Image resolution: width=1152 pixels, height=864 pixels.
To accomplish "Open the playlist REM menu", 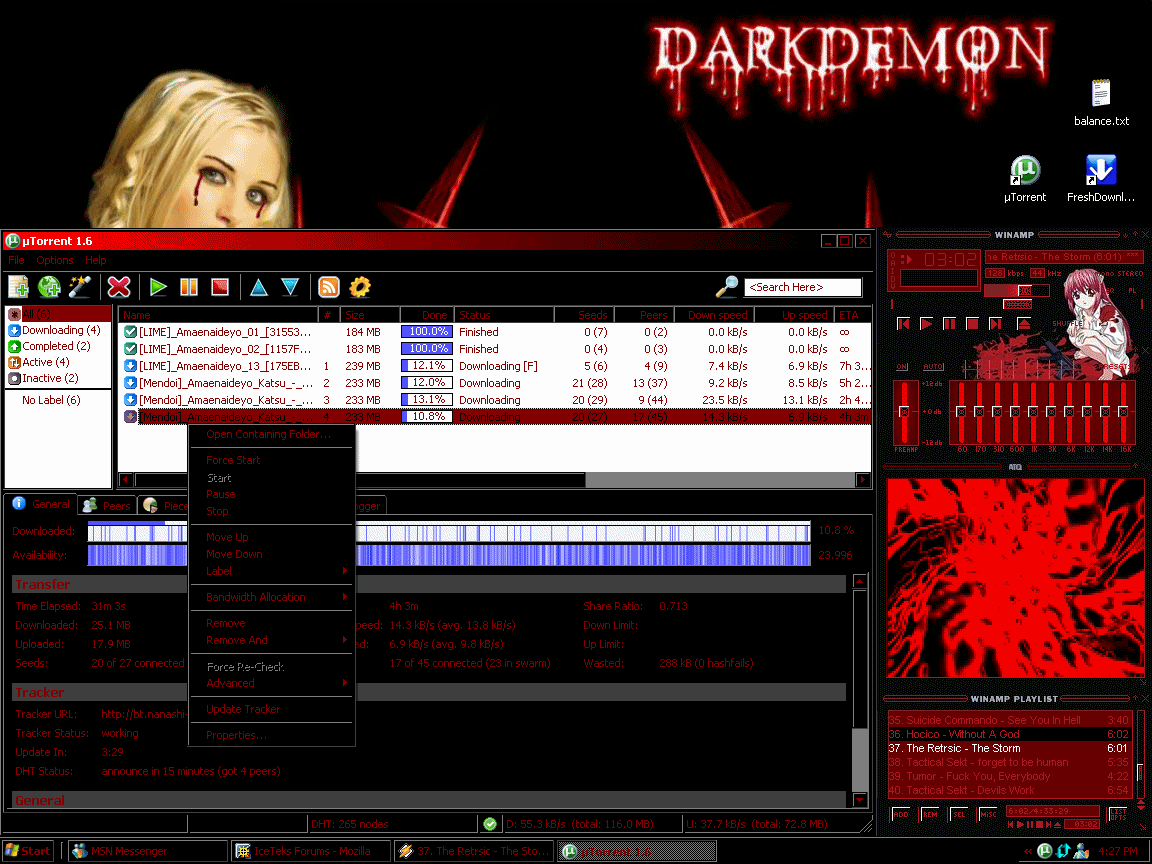I will tap(930, 814).
